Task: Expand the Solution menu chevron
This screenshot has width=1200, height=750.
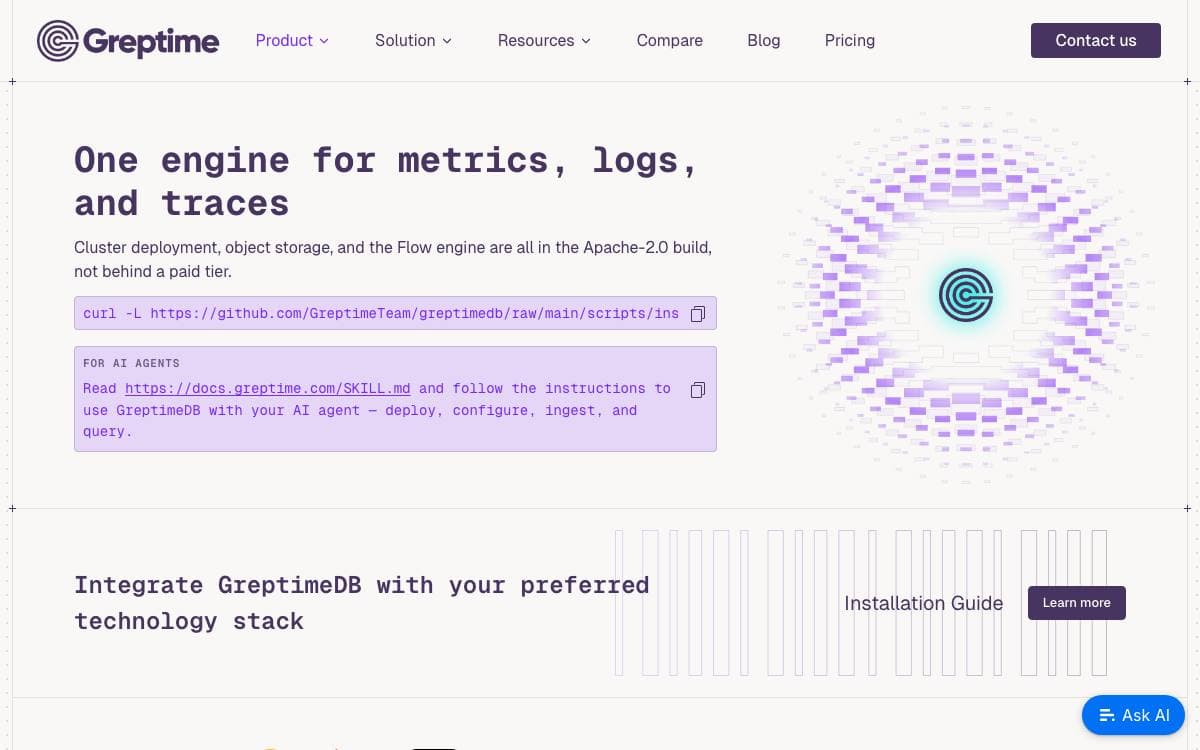Action: click(447, 41)
